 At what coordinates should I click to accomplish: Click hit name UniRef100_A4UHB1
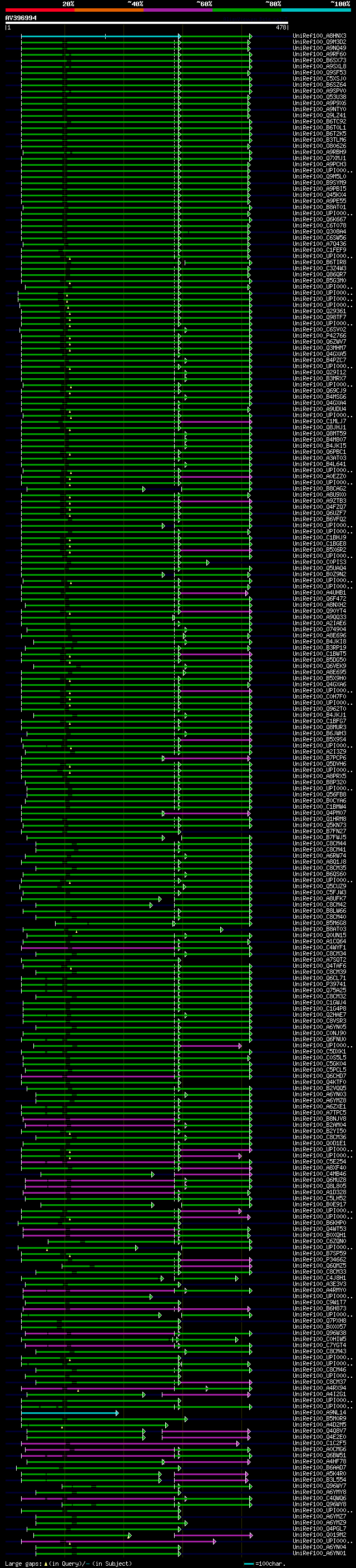319,592
